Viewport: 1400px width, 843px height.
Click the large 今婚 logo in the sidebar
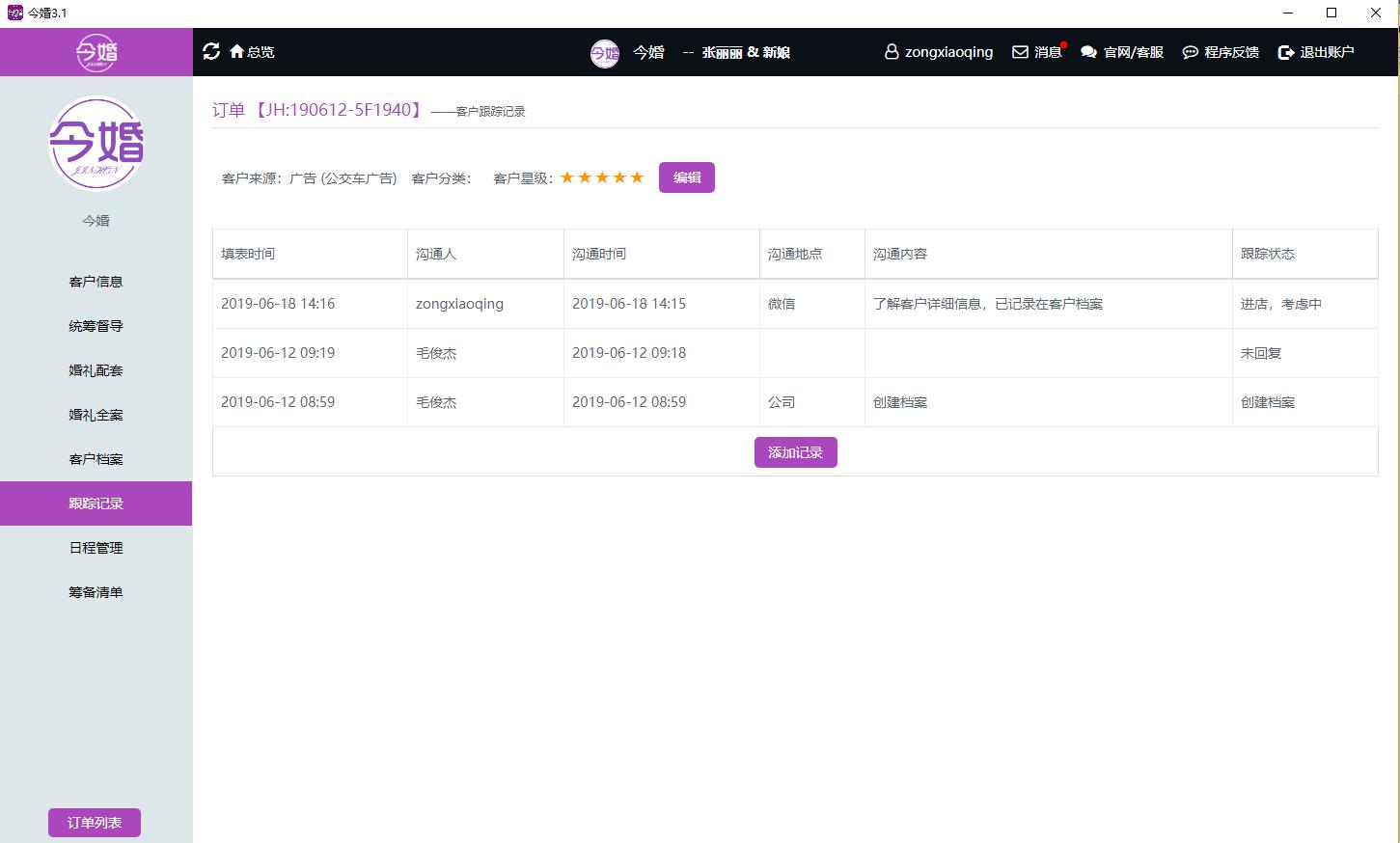click(x=96, y=145)
